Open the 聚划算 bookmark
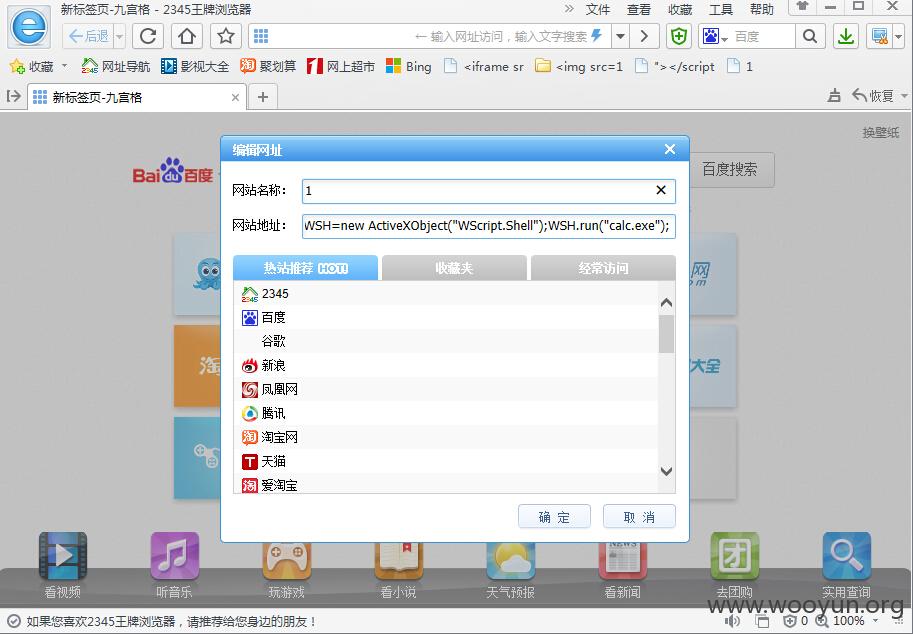The height and width of the screenshot is (634, 913). coord(268,66)
